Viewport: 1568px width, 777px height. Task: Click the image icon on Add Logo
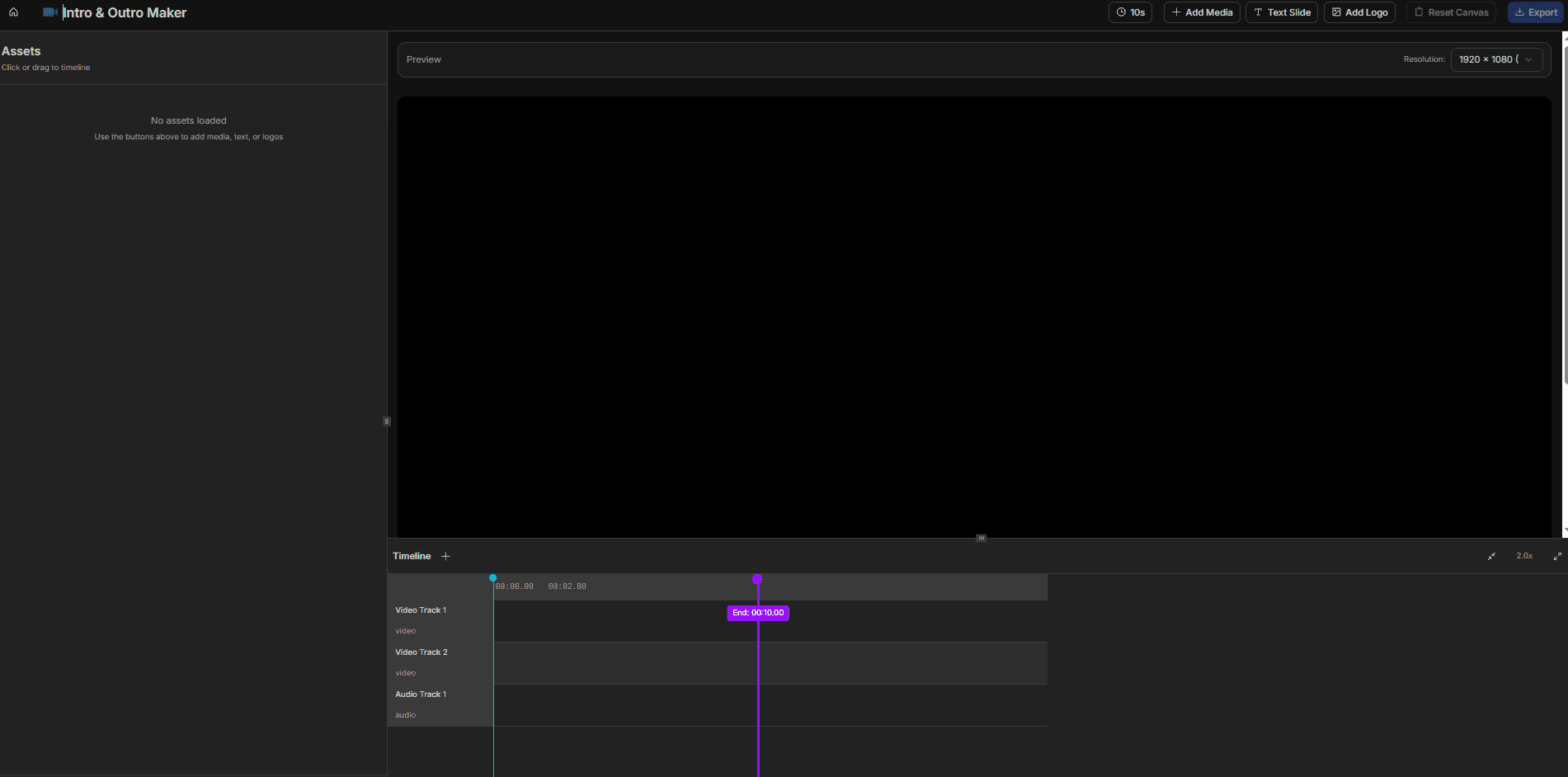(x=1336, y=12)
